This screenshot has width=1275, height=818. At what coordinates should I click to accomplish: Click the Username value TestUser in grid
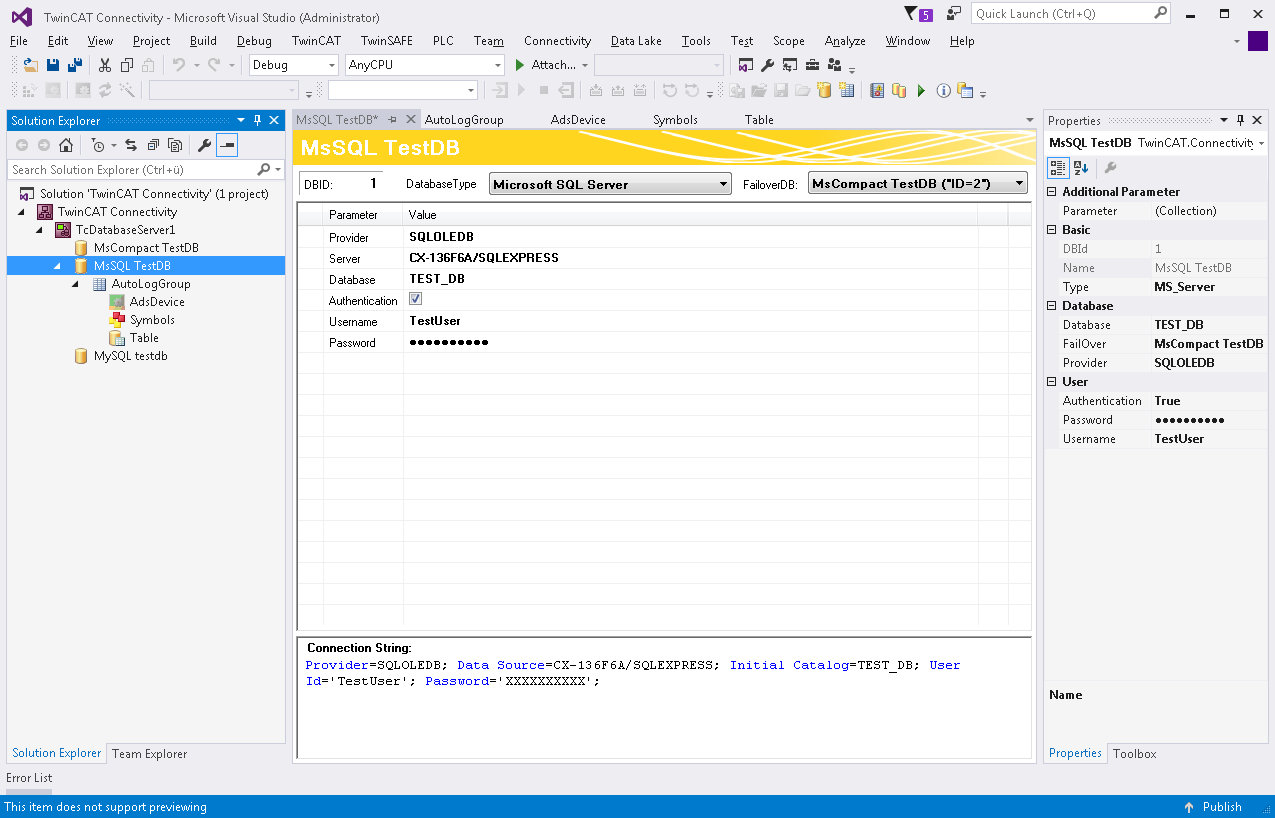point(435,322)
